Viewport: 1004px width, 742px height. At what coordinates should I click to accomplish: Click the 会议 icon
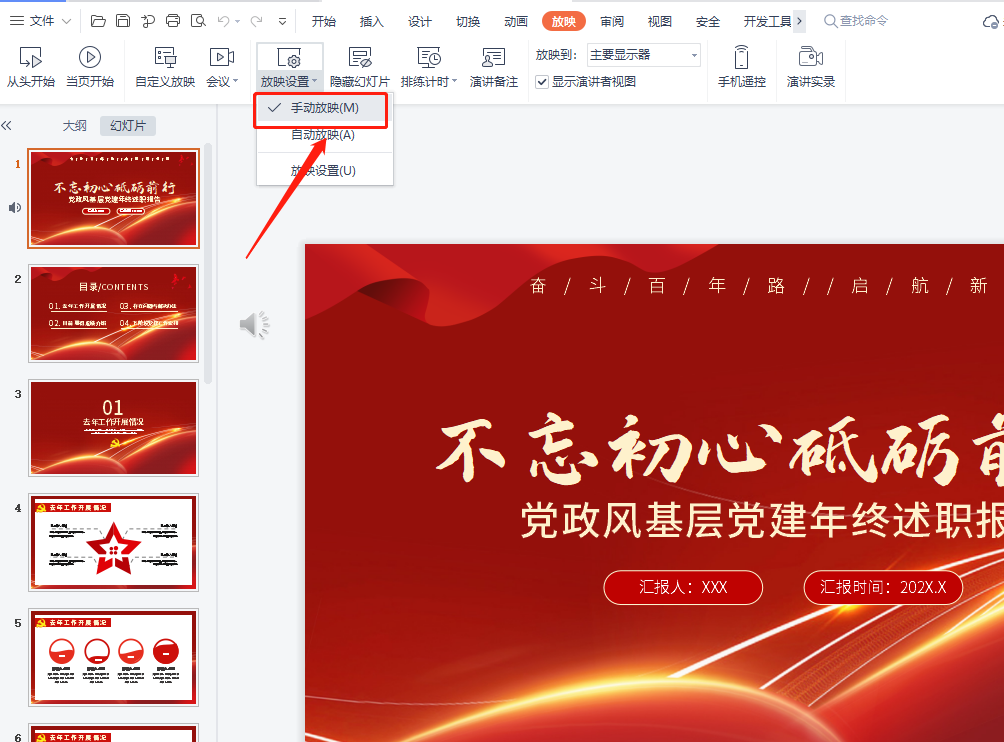click(222, 58)
